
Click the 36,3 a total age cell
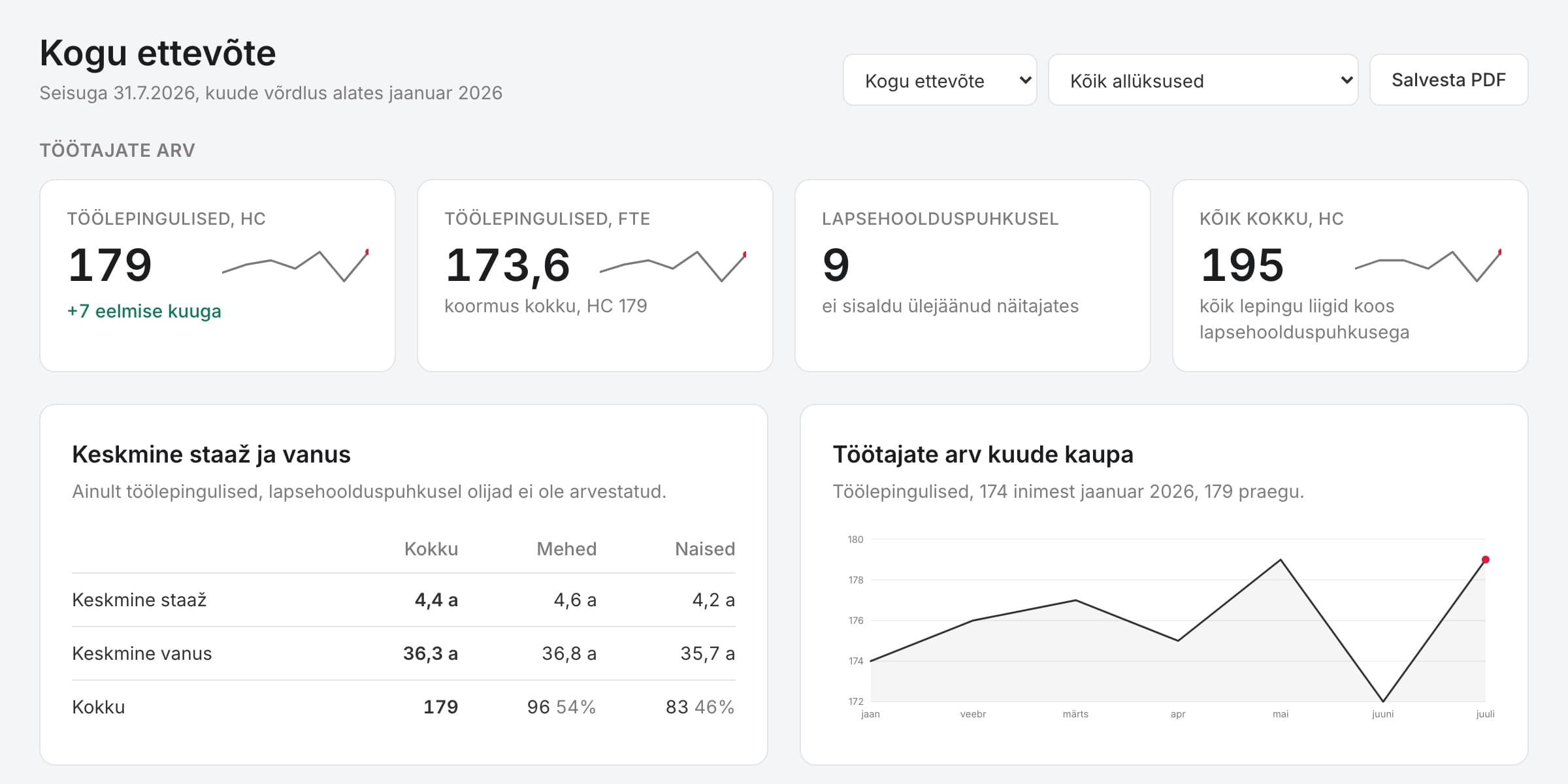[431, 653]
